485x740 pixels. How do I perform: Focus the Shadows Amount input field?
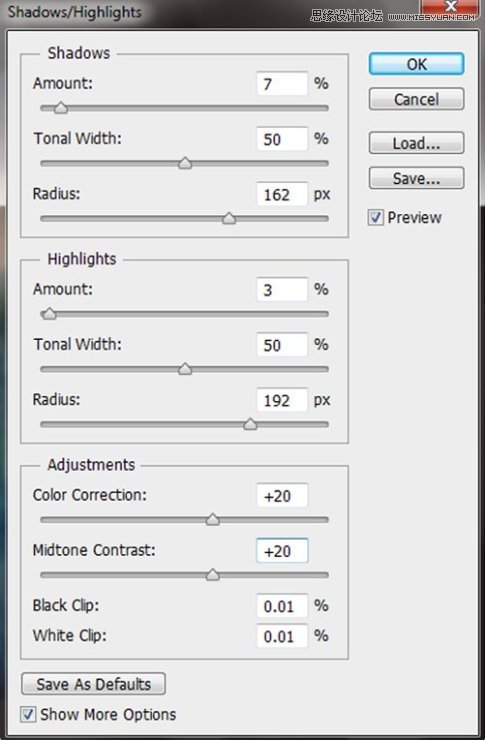point(282,84)
